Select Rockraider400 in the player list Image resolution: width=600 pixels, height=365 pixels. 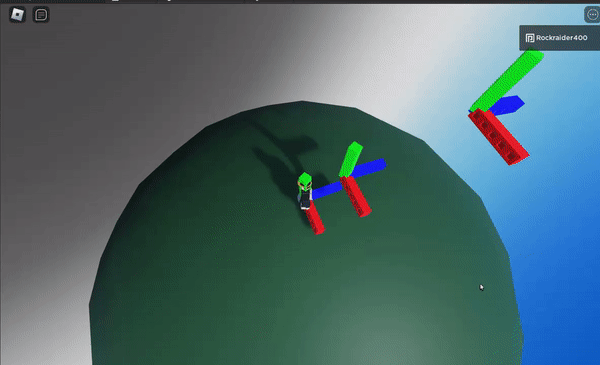(x=559, y=37)
